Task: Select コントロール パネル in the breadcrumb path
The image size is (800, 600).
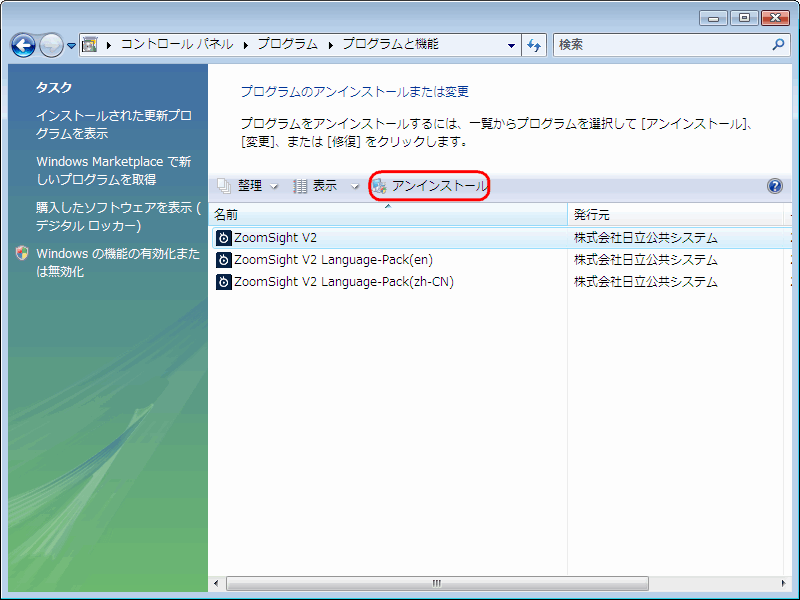Action: point(176,45)
